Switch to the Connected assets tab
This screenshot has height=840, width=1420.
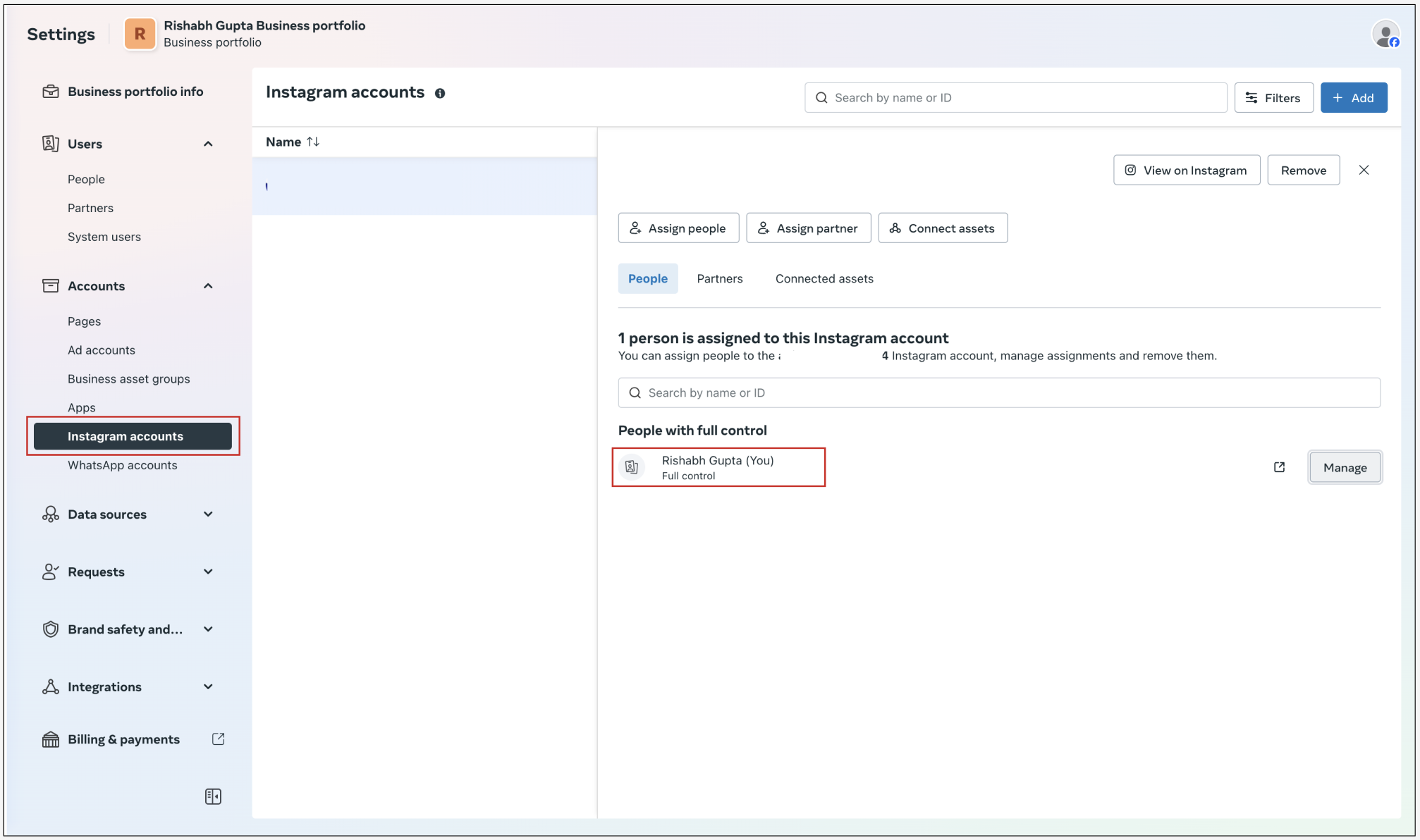824,278
